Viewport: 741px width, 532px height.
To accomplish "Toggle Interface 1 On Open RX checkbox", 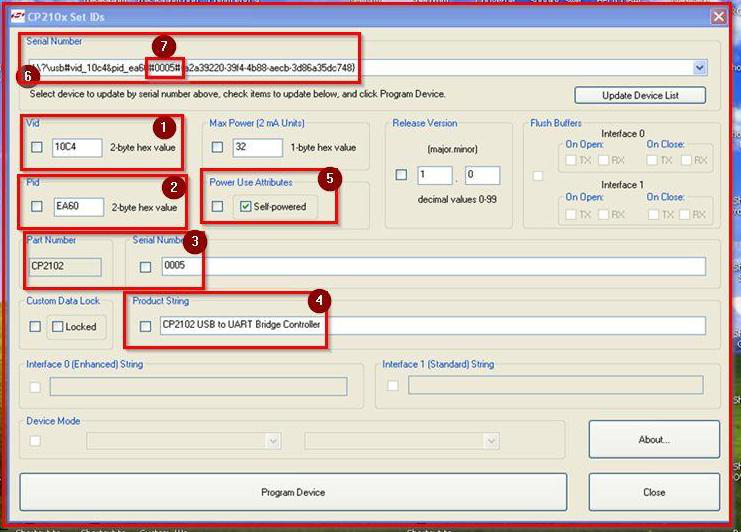I will coord(603,215).
